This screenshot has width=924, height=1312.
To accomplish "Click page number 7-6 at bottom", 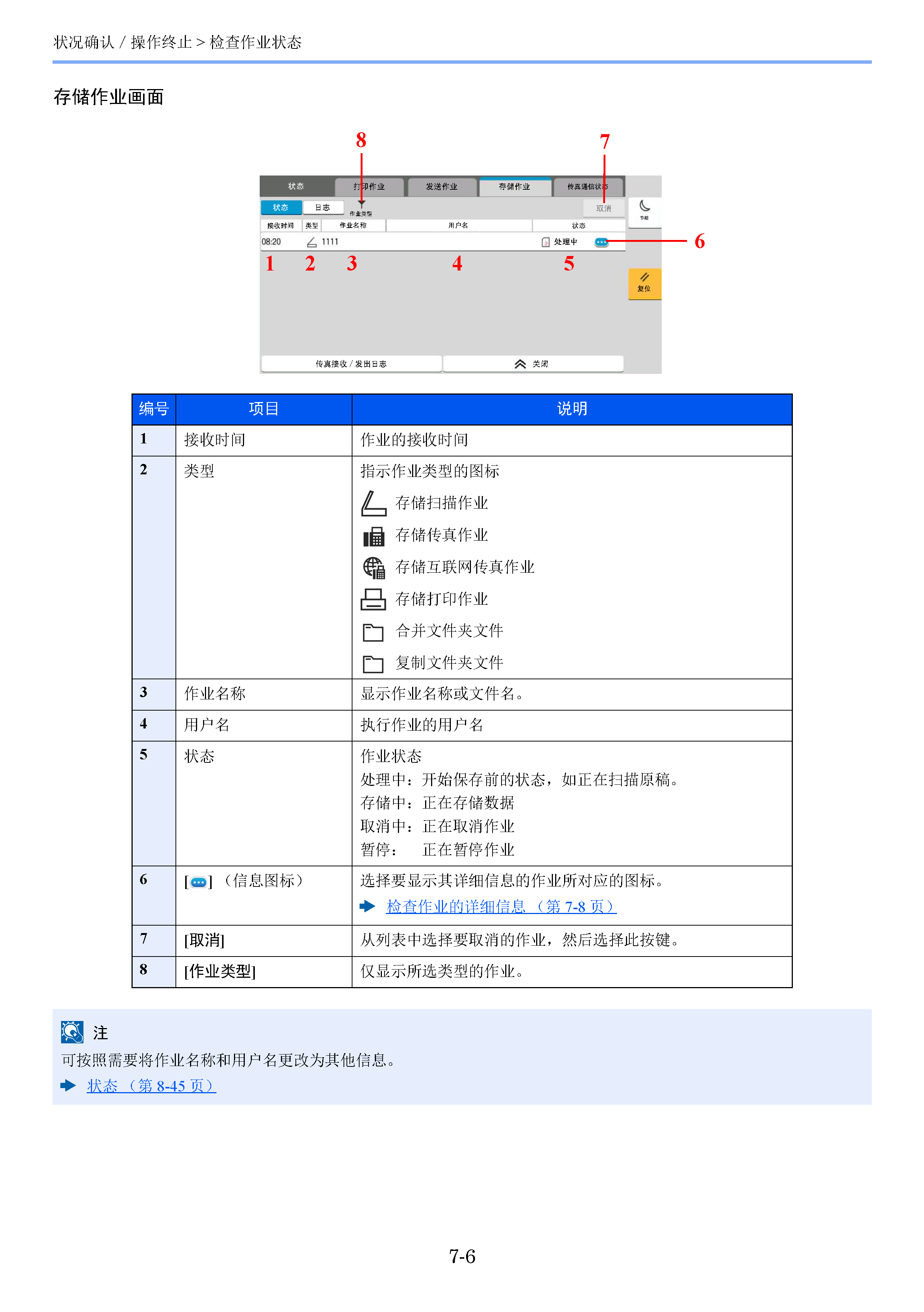I will point(462,1256).
